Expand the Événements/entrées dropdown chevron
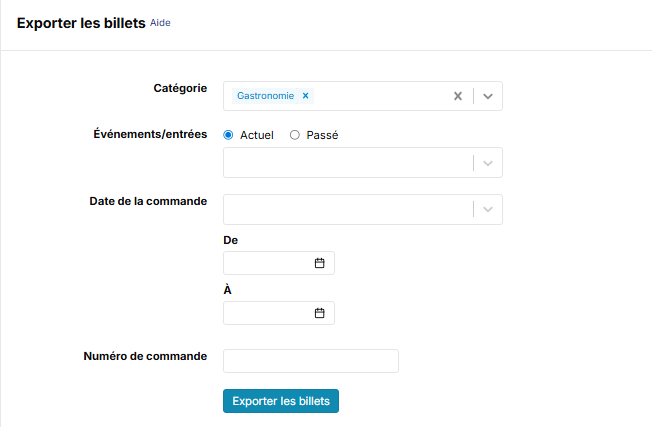This screenshot has height=427, width=652. 488,163
